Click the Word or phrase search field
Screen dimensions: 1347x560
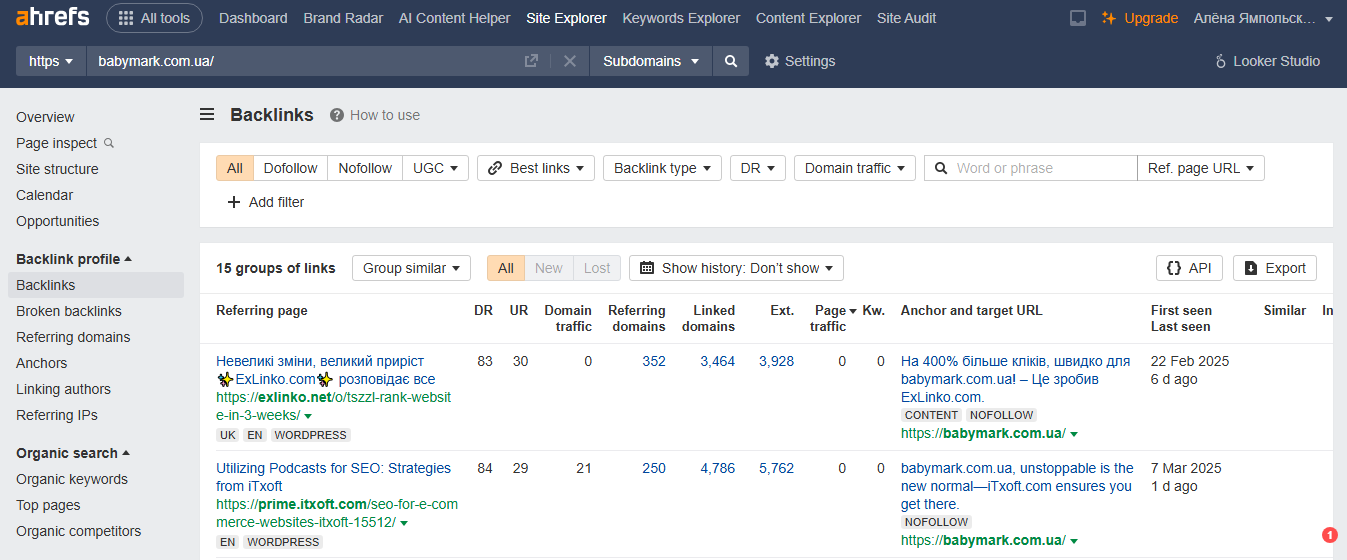coord(1031,168)
